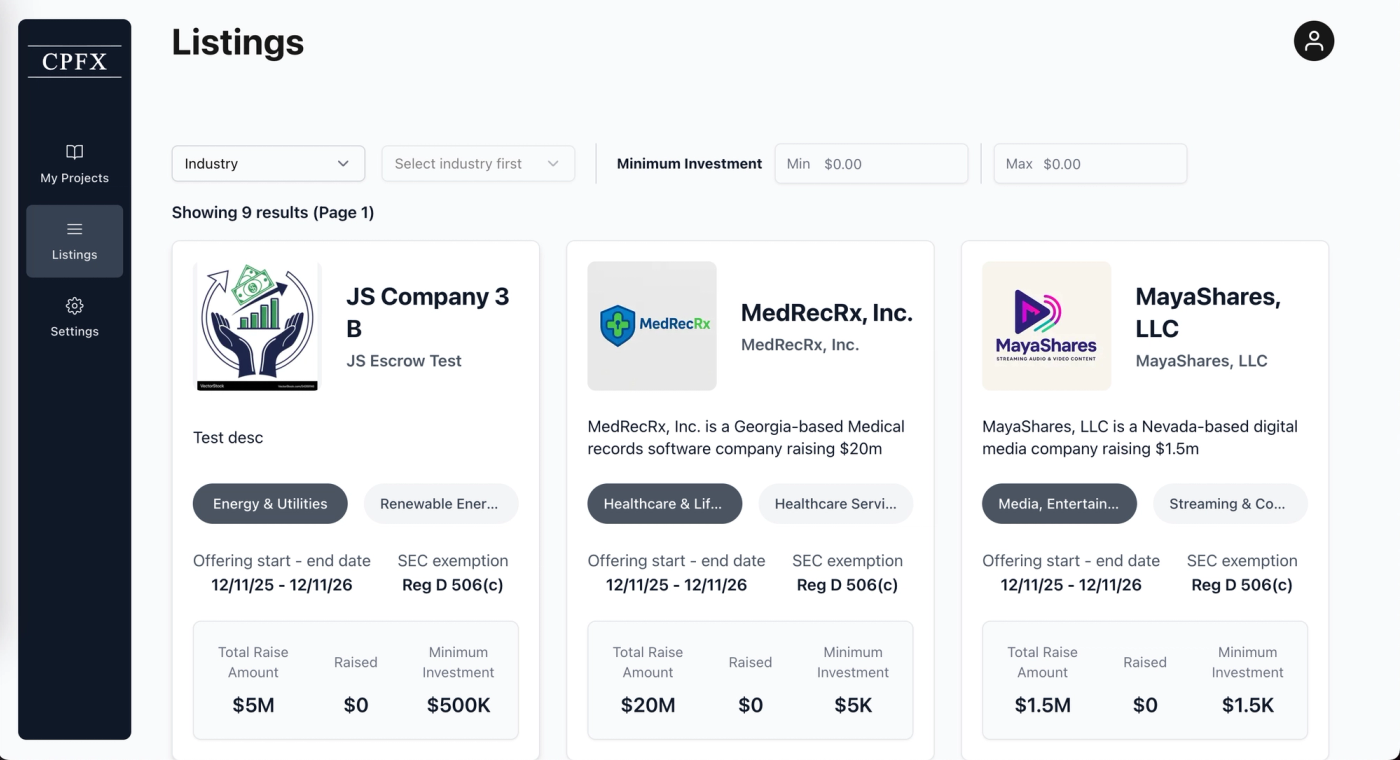Select the Listings hamburger icon
This screenshot has width=1400, height=760.
[75, 229]
